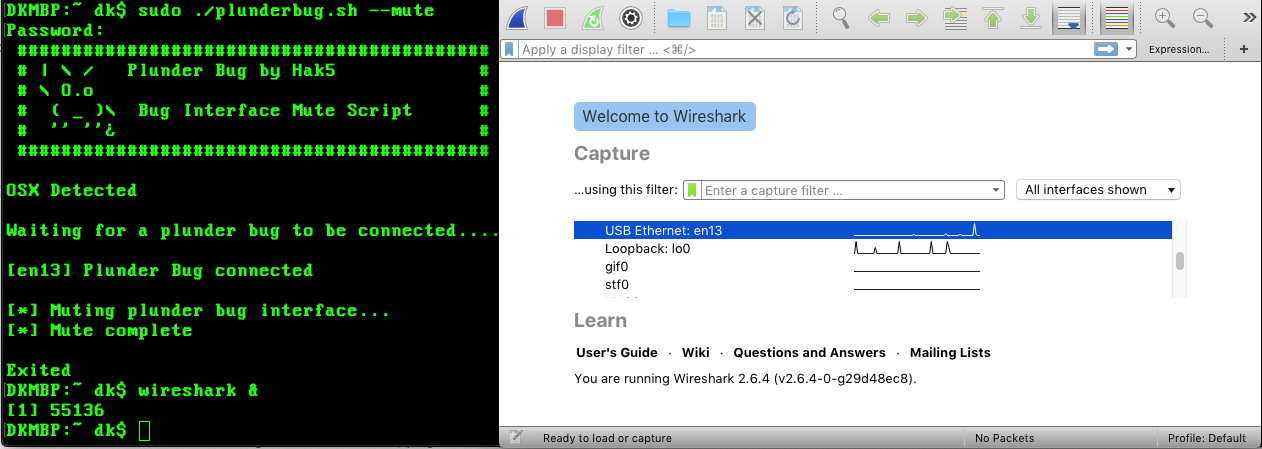The width and height of the screenshot is (1262, 449).
Task: Restart current capture green fin icon
Action: pyautogui.click(x=592, y=18)
